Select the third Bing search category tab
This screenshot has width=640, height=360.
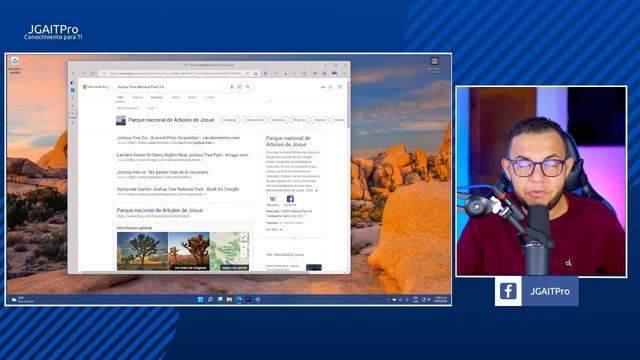tap(157, 98)
